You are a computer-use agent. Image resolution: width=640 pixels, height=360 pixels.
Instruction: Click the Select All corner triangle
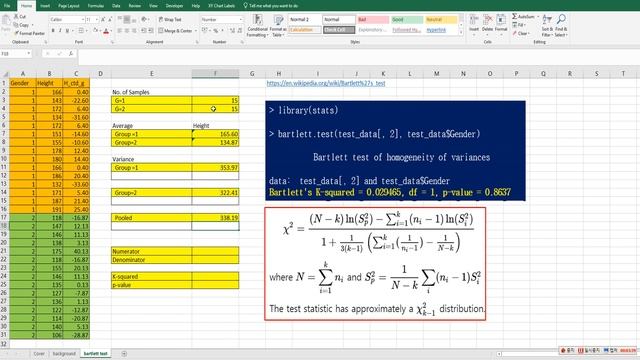(x=5, y=74)
